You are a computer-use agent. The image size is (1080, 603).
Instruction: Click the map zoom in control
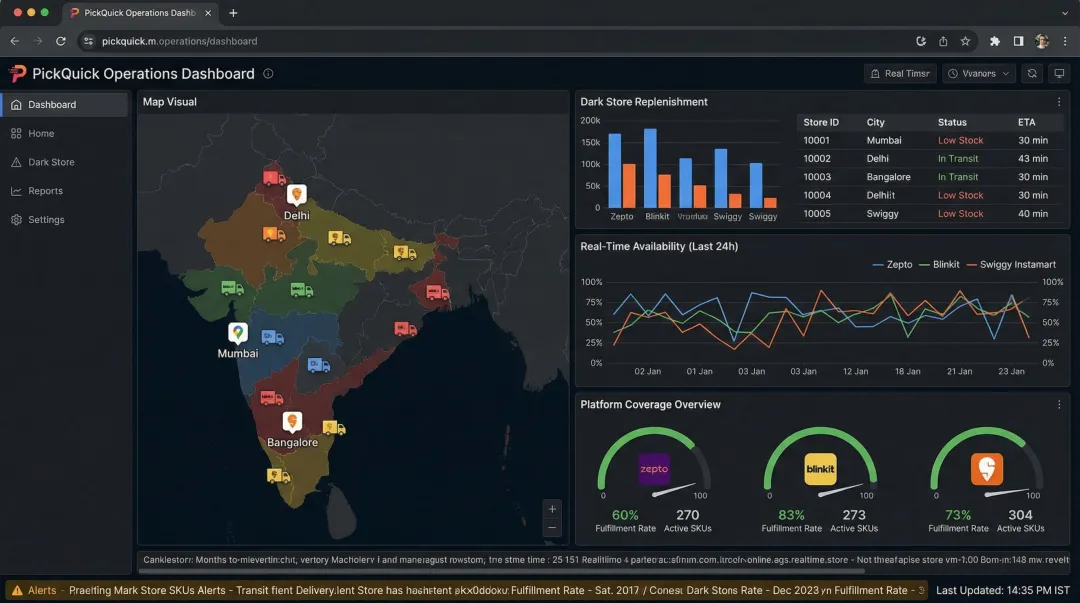[552, 508]
